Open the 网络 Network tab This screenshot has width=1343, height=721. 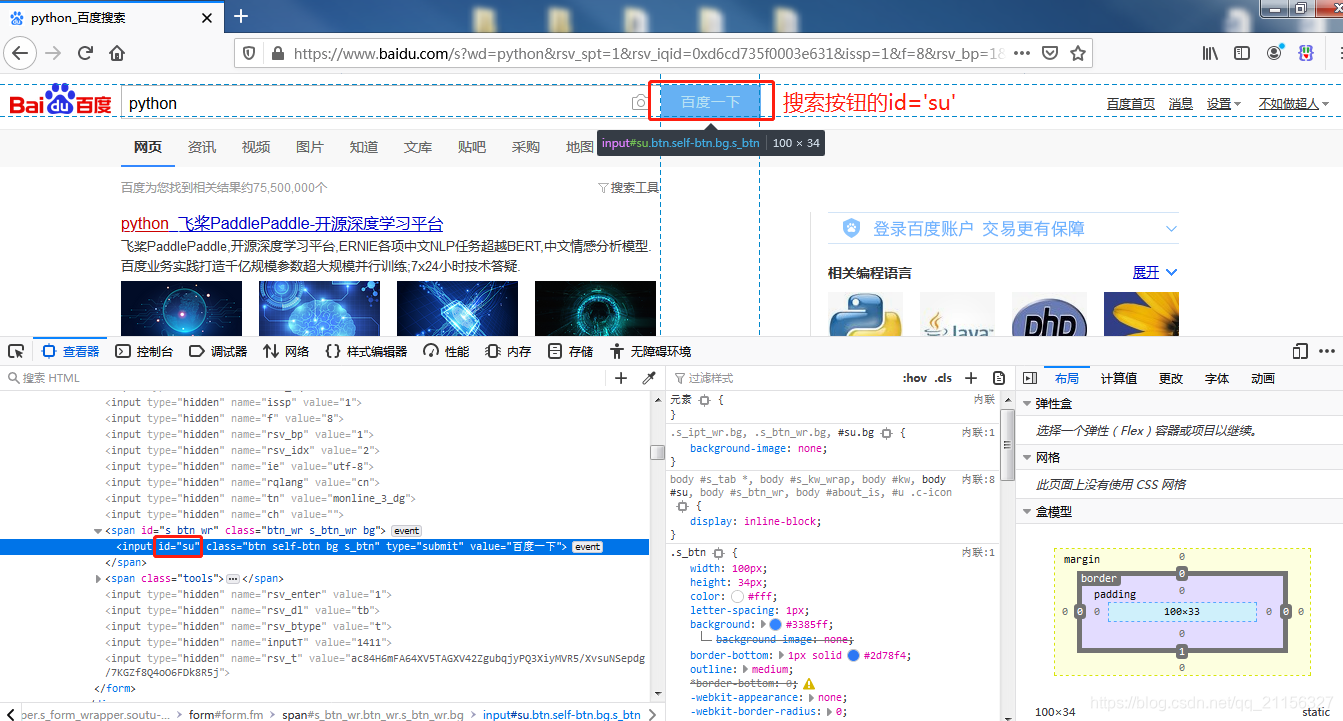coord(286,351)
